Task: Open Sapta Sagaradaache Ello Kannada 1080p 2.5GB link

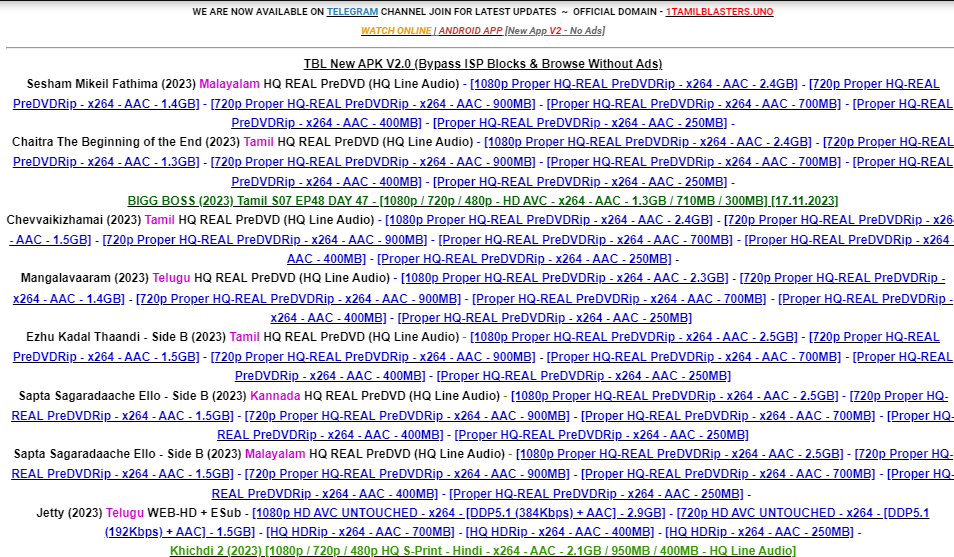Action: coord(674,396)
